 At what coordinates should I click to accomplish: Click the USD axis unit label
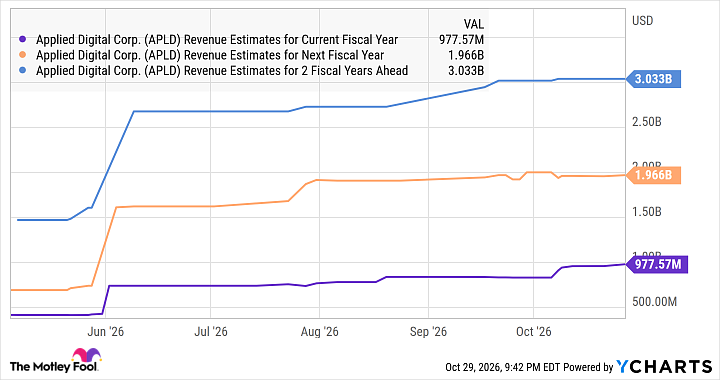(x=642, y=21)
